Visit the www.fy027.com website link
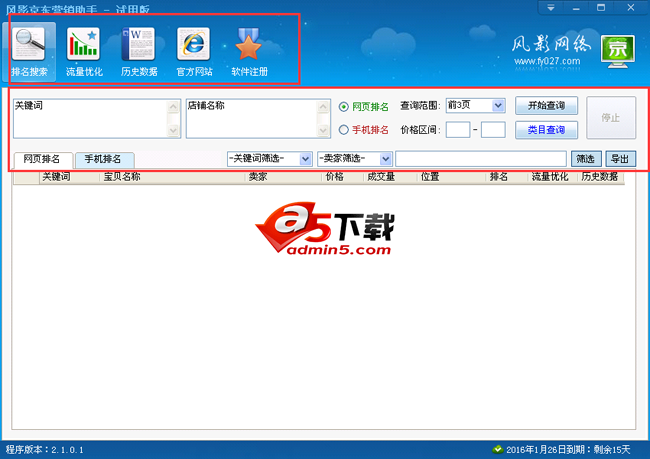 click(x=547, y=61)
